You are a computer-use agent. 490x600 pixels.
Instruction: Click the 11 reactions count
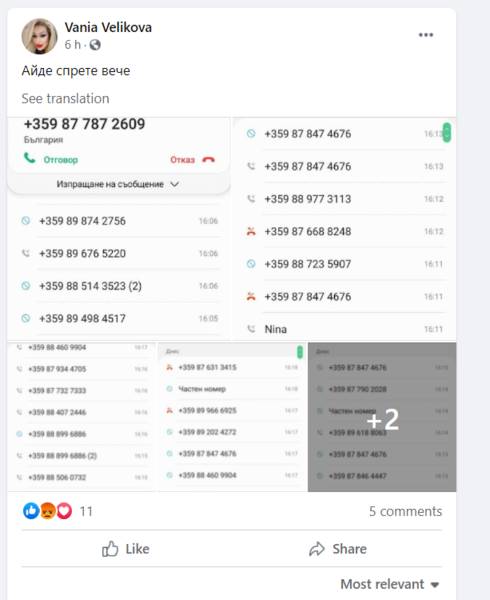tap(86, 511)
